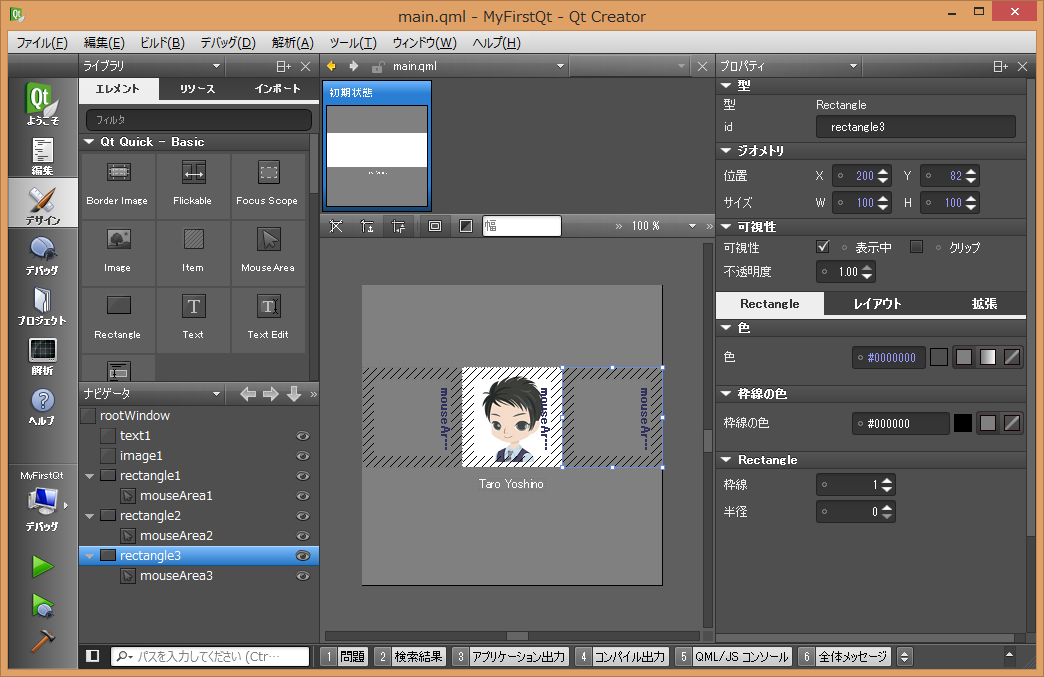Viewport: 1044px width, 677px height.
Task: Run the project with the green arrow
Action: point(41,567)
